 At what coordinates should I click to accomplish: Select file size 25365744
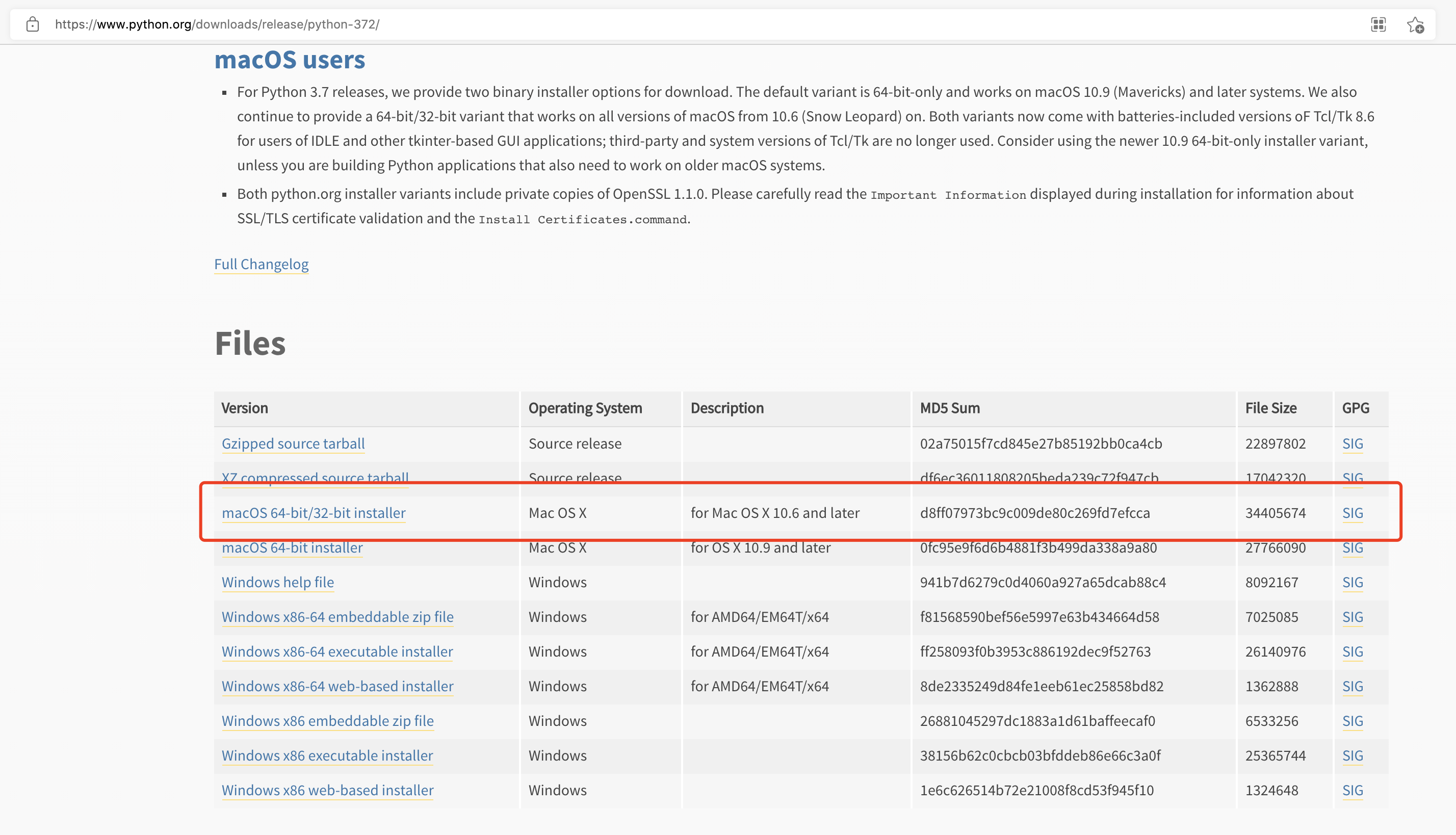(x=1276, y=755)
